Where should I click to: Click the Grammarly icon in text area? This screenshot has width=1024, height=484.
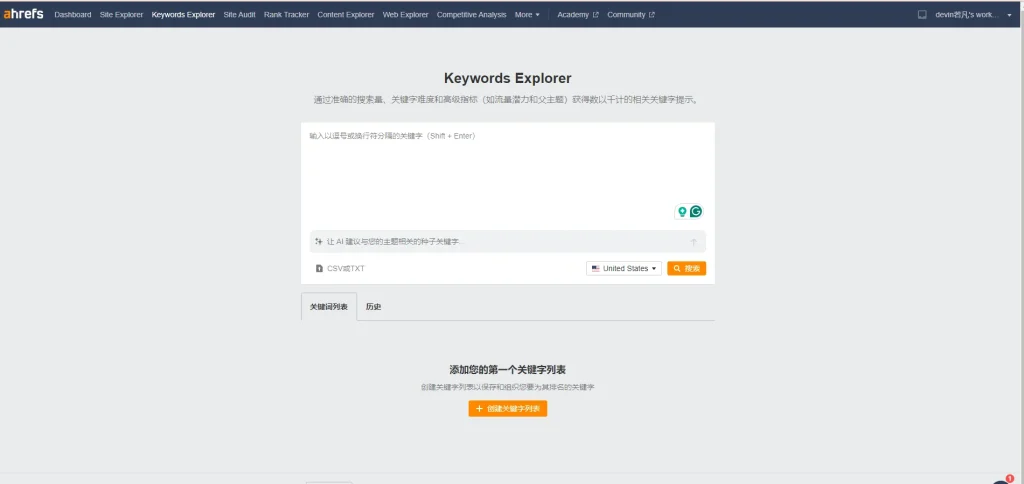[696, 212]
